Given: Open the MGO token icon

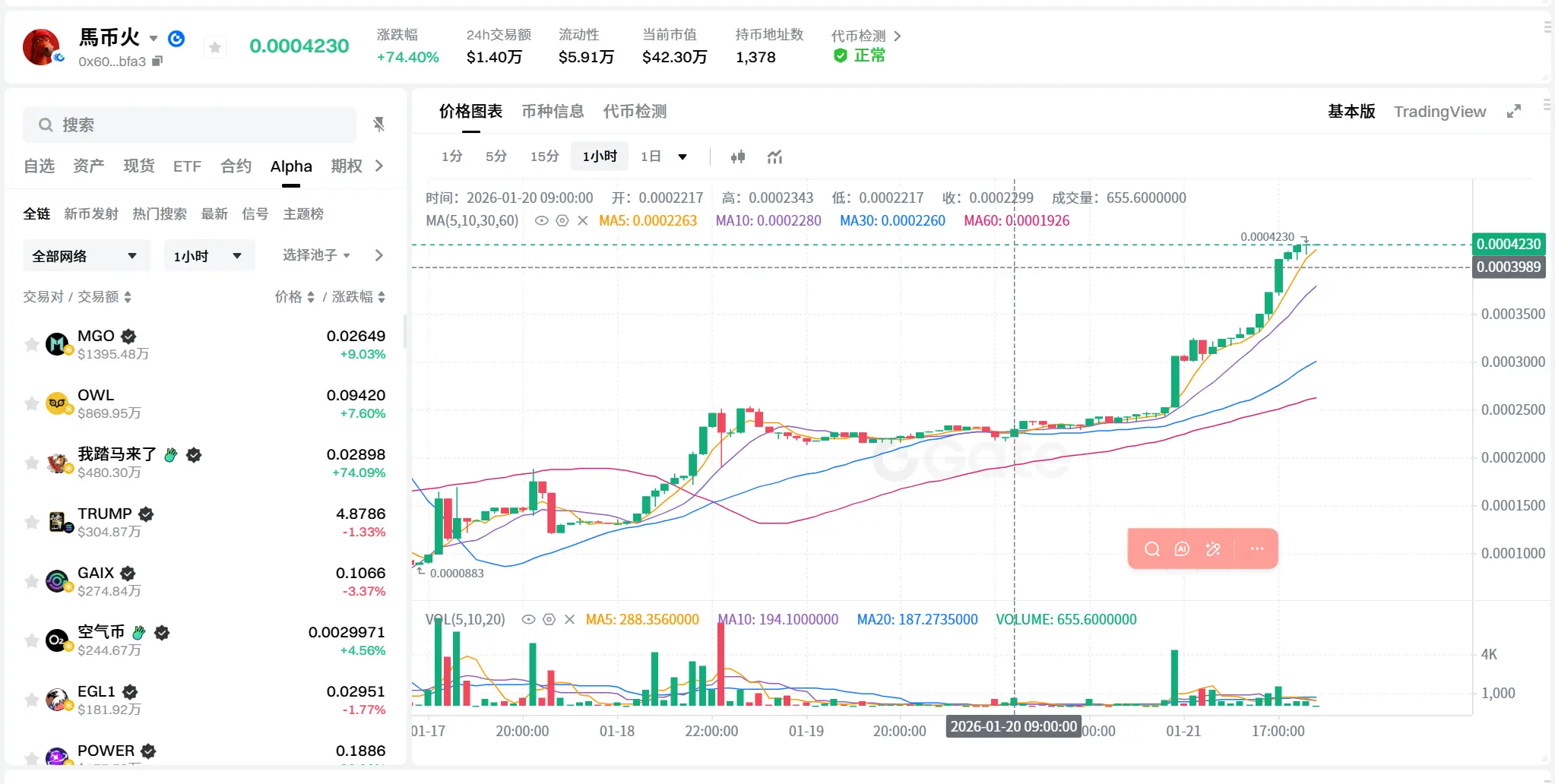Looking at the screenshot, I should (x=58, y=345).
